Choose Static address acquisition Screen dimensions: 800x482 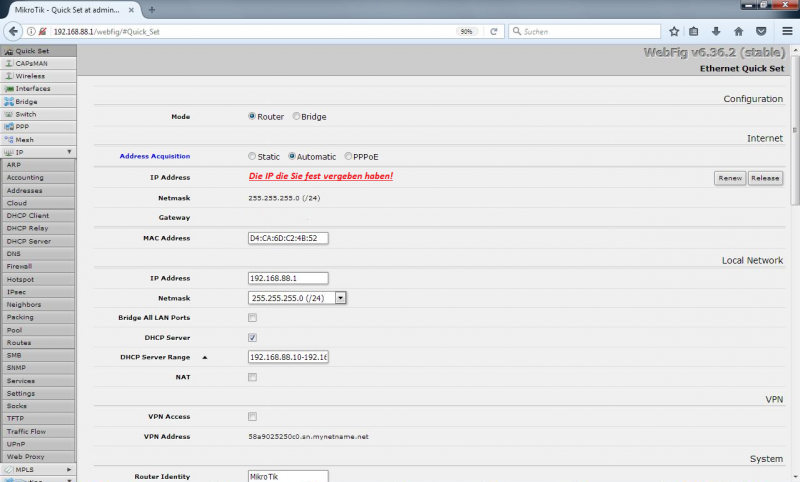pos(252,156)
